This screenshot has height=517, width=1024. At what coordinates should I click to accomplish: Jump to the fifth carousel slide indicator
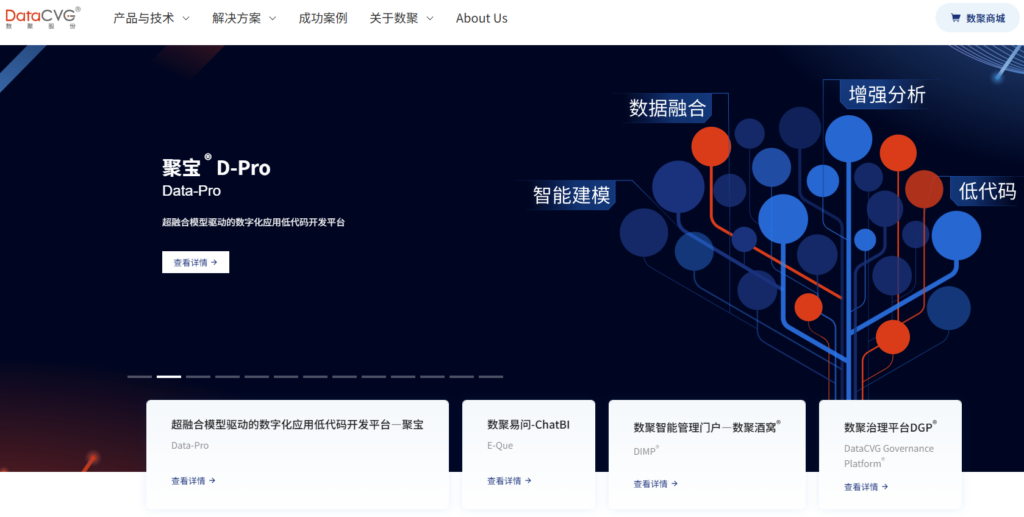(257, 377)
